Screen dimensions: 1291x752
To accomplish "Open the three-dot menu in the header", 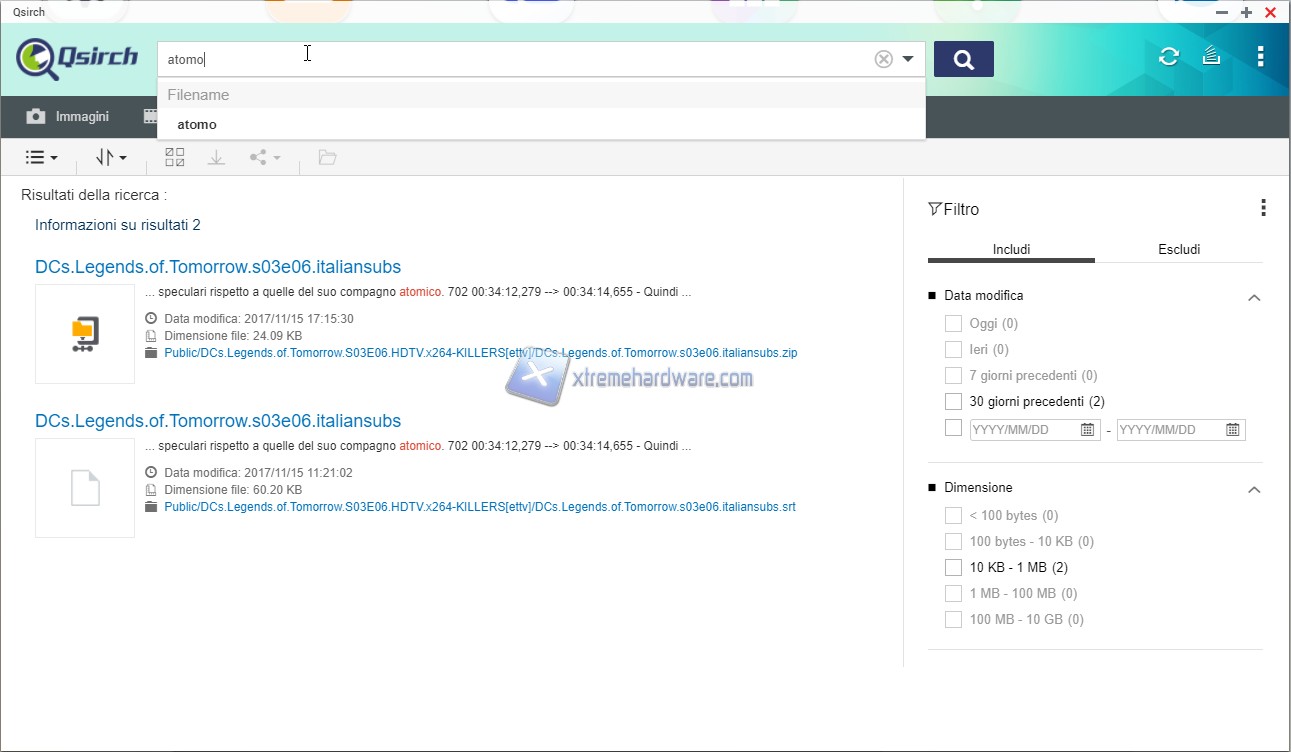I will point(1260,57).
